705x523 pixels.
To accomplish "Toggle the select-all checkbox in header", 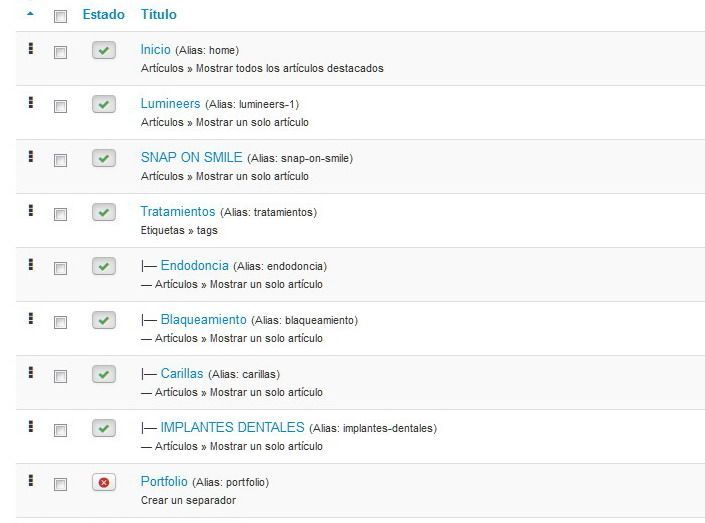I will (x=60, y=17).
